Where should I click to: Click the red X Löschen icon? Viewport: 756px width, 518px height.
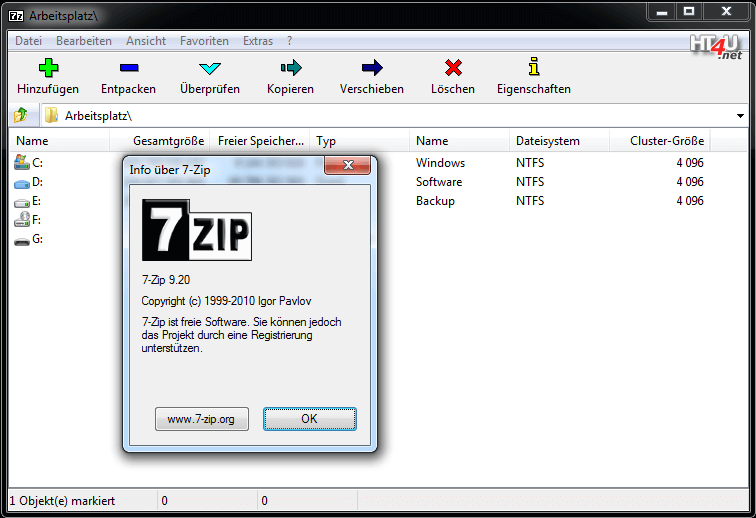click(453, 68)
